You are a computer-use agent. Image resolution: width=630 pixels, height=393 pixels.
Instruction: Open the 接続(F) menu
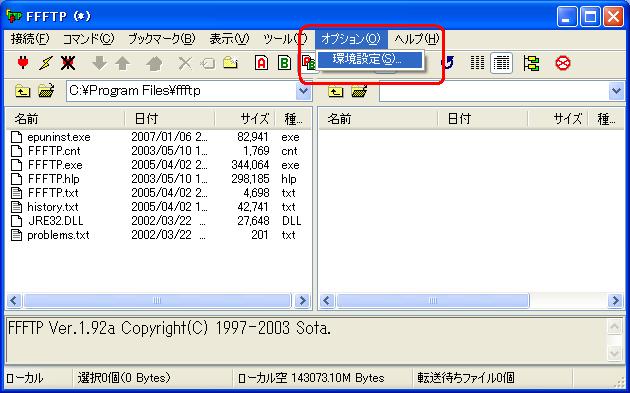[30, 39]
